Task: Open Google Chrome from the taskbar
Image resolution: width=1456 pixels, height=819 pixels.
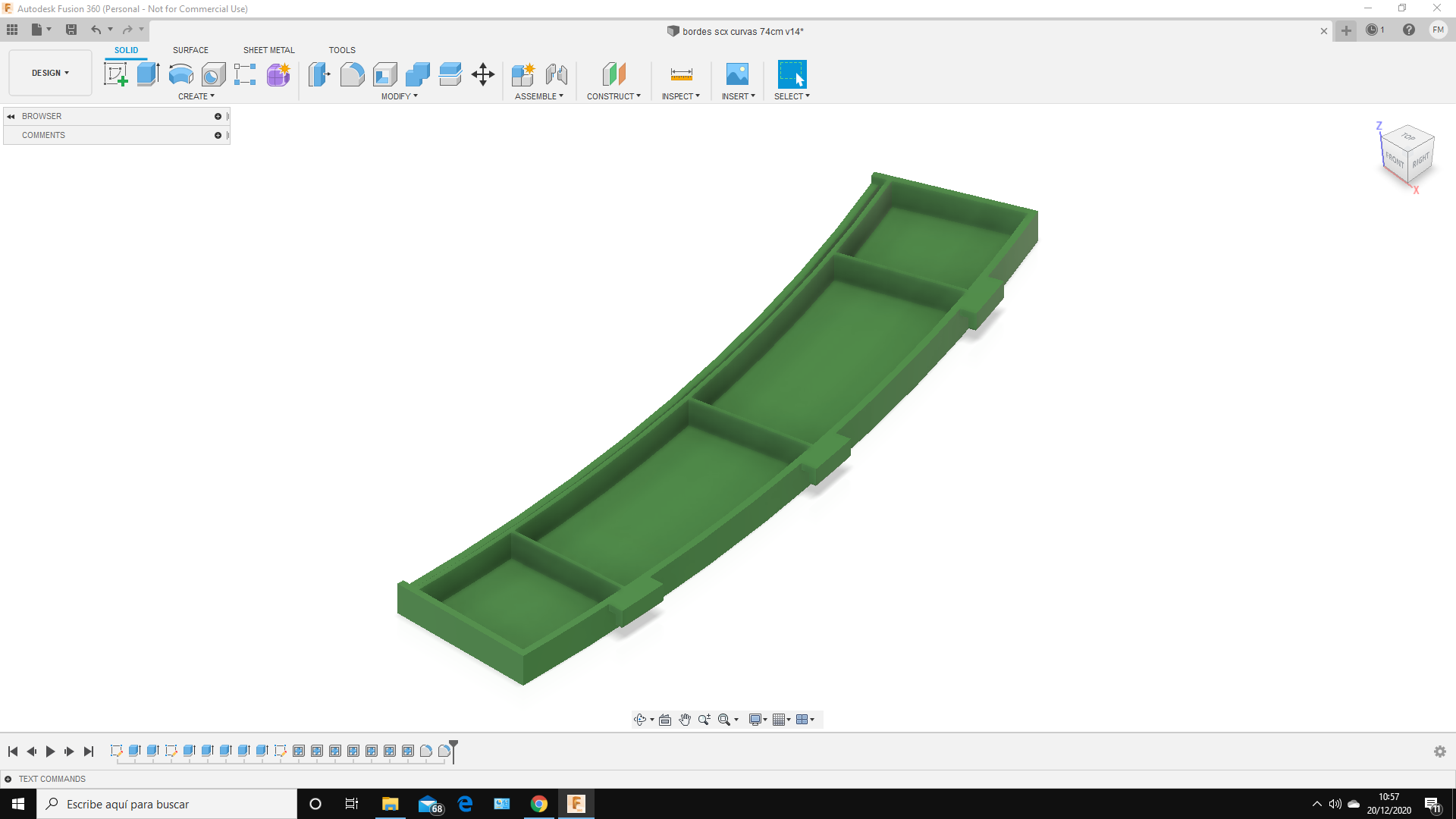Action: pos(538,804)
